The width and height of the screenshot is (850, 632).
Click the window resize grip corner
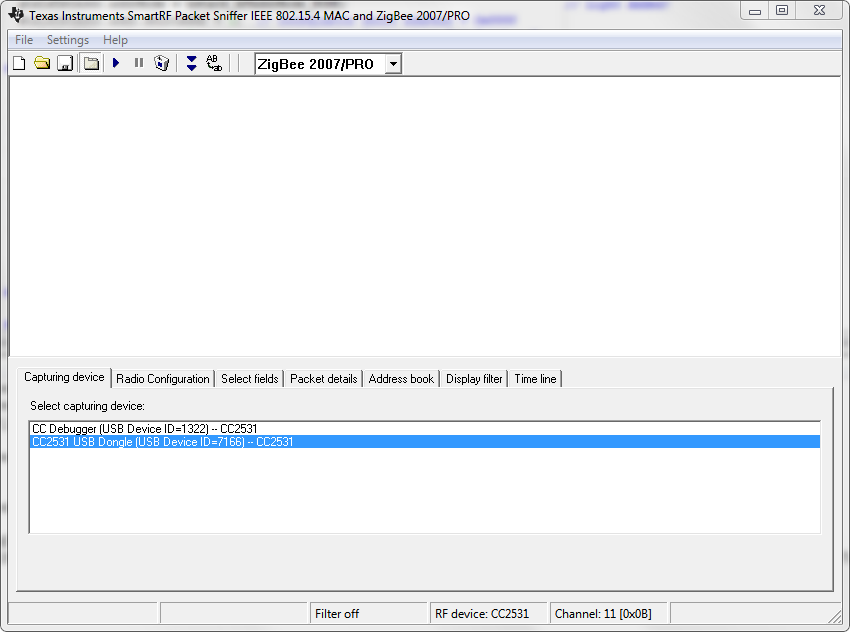coord(835,616)
